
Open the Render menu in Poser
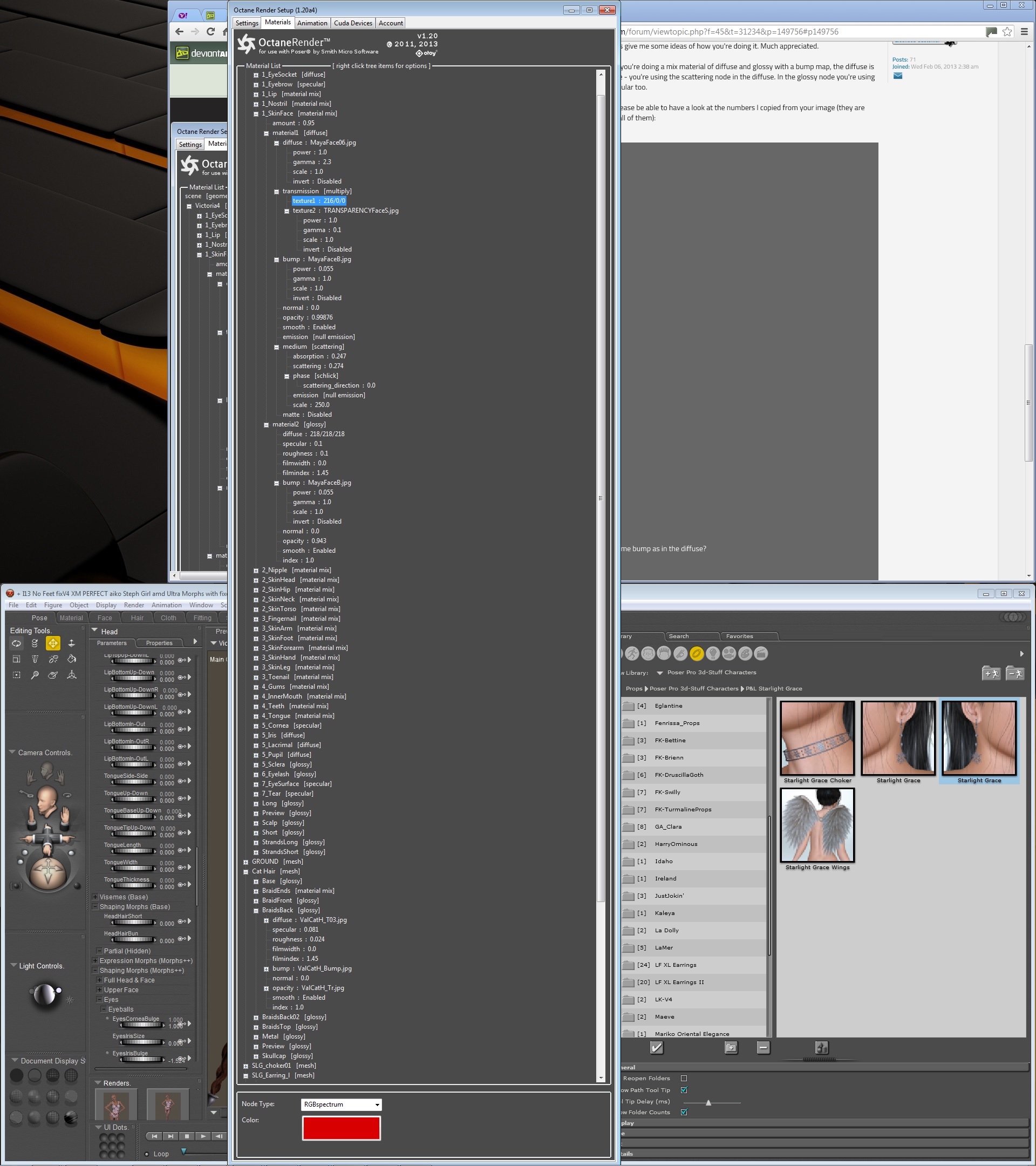(x=134, y=605)
